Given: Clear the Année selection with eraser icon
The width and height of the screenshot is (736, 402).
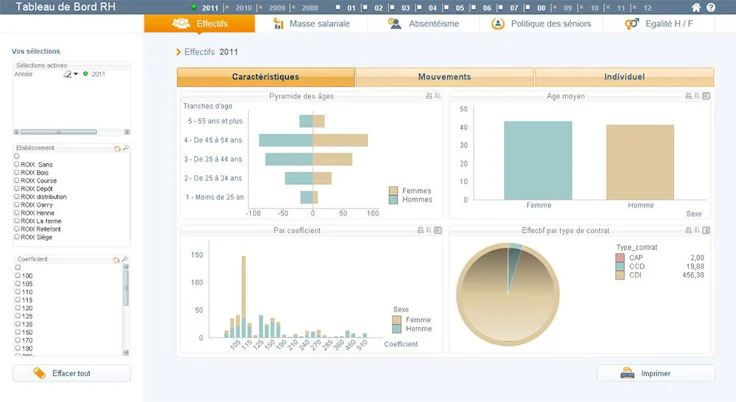Looking at the screenshot, I should point(68,74).
